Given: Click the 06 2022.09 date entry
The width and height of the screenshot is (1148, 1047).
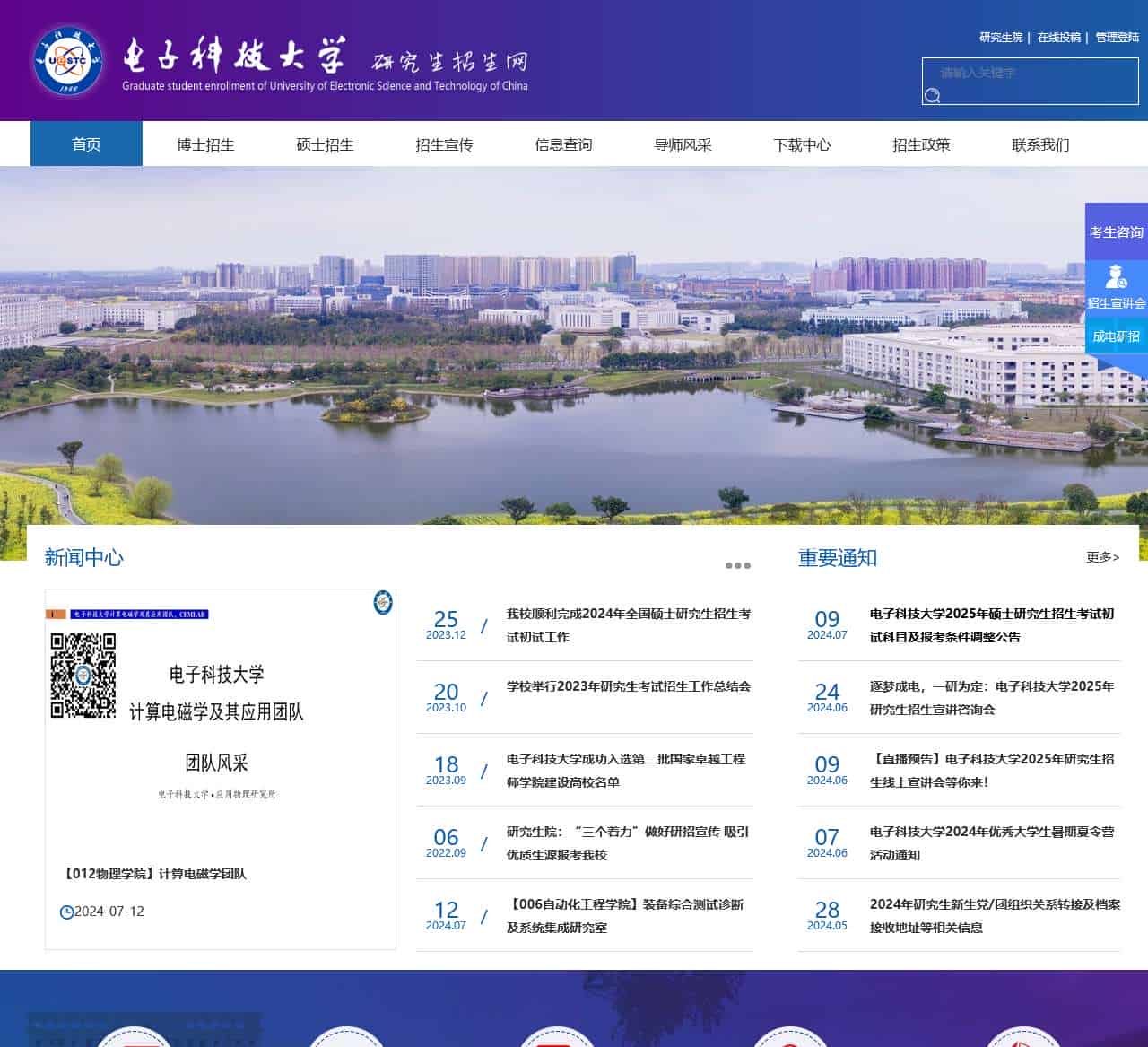Looking at the screenshot, I should coord(446,843).
